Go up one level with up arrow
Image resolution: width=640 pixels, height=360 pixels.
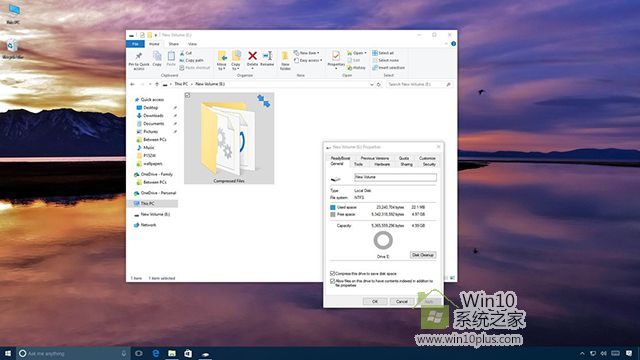click(157, 84)
